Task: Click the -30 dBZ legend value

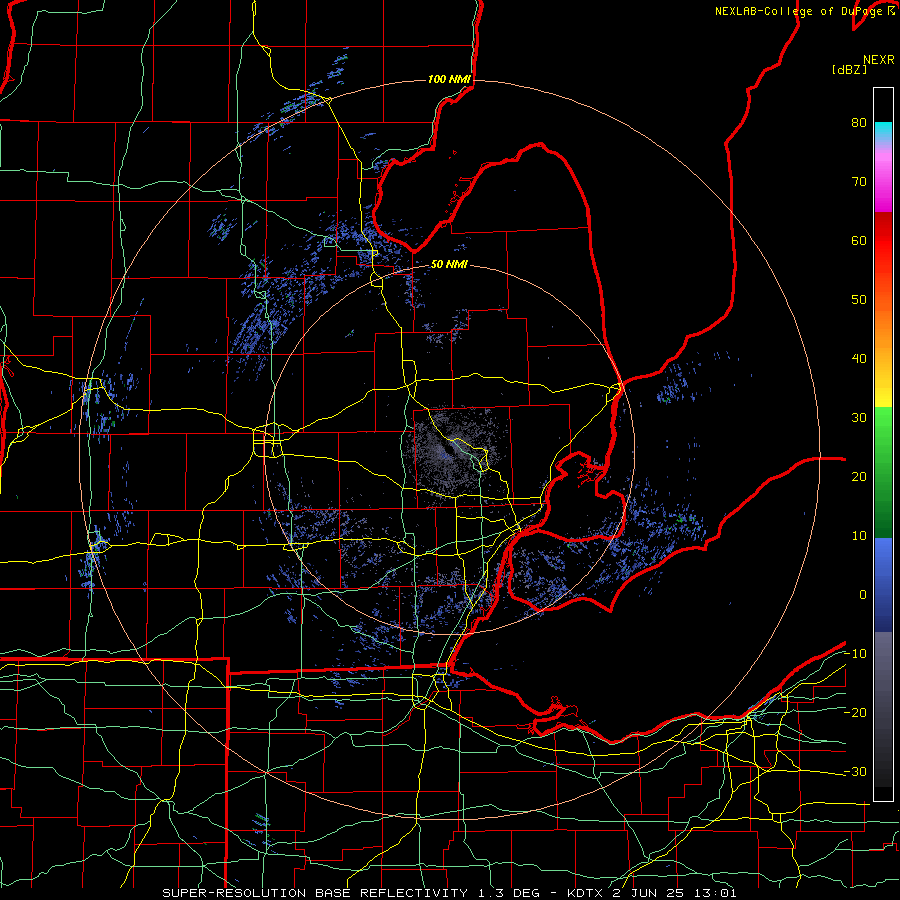Action: [x=855, y=771]
